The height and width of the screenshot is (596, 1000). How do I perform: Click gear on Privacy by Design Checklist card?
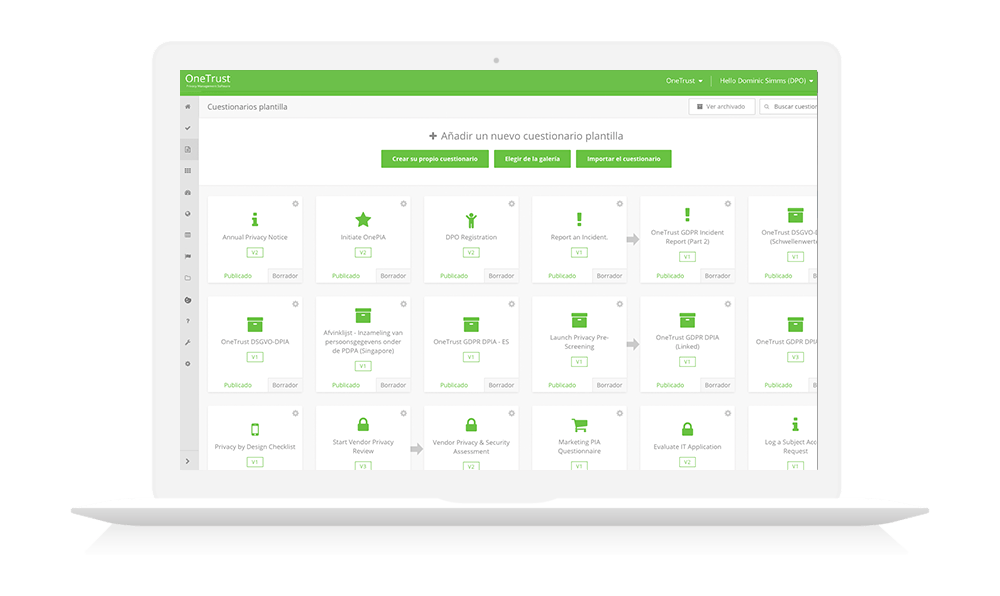[x=295, y=414]
